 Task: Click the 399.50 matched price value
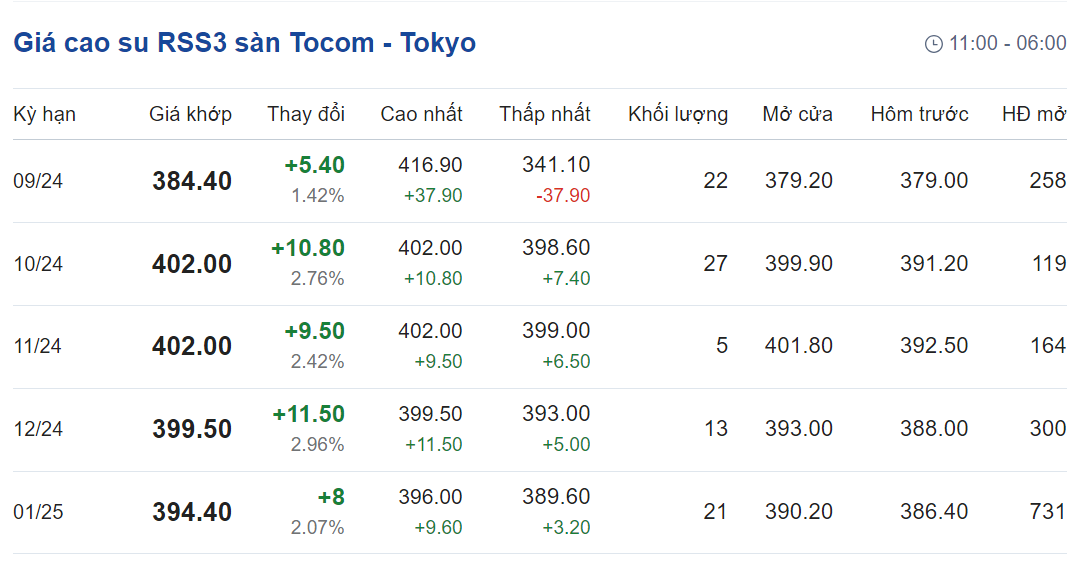[192, 429]
